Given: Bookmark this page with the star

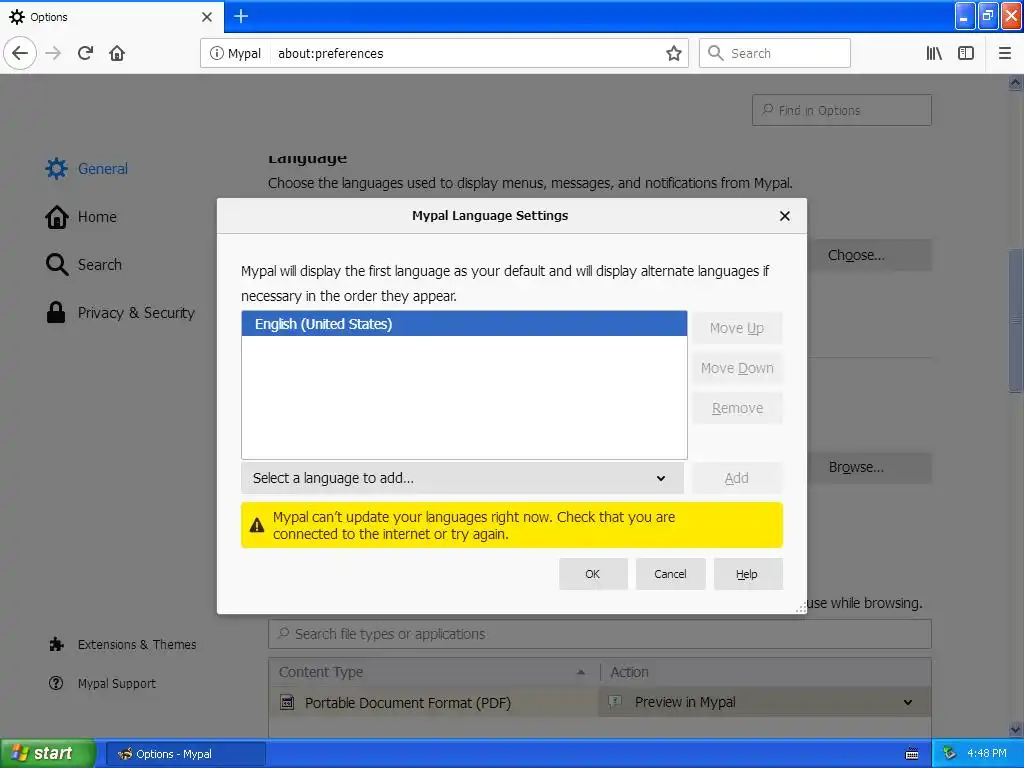Looking at the screenshot, I should click(x=673, y=53).
